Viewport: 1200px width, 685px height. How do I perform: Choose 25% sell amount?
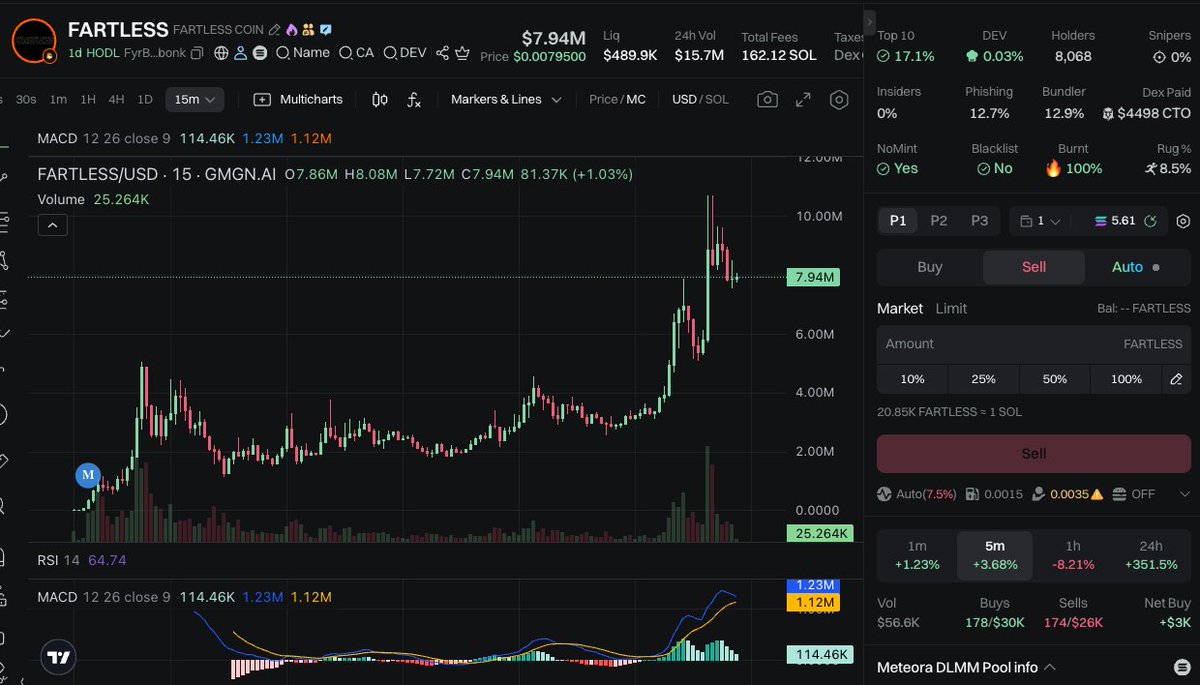(x=983, y=379)
